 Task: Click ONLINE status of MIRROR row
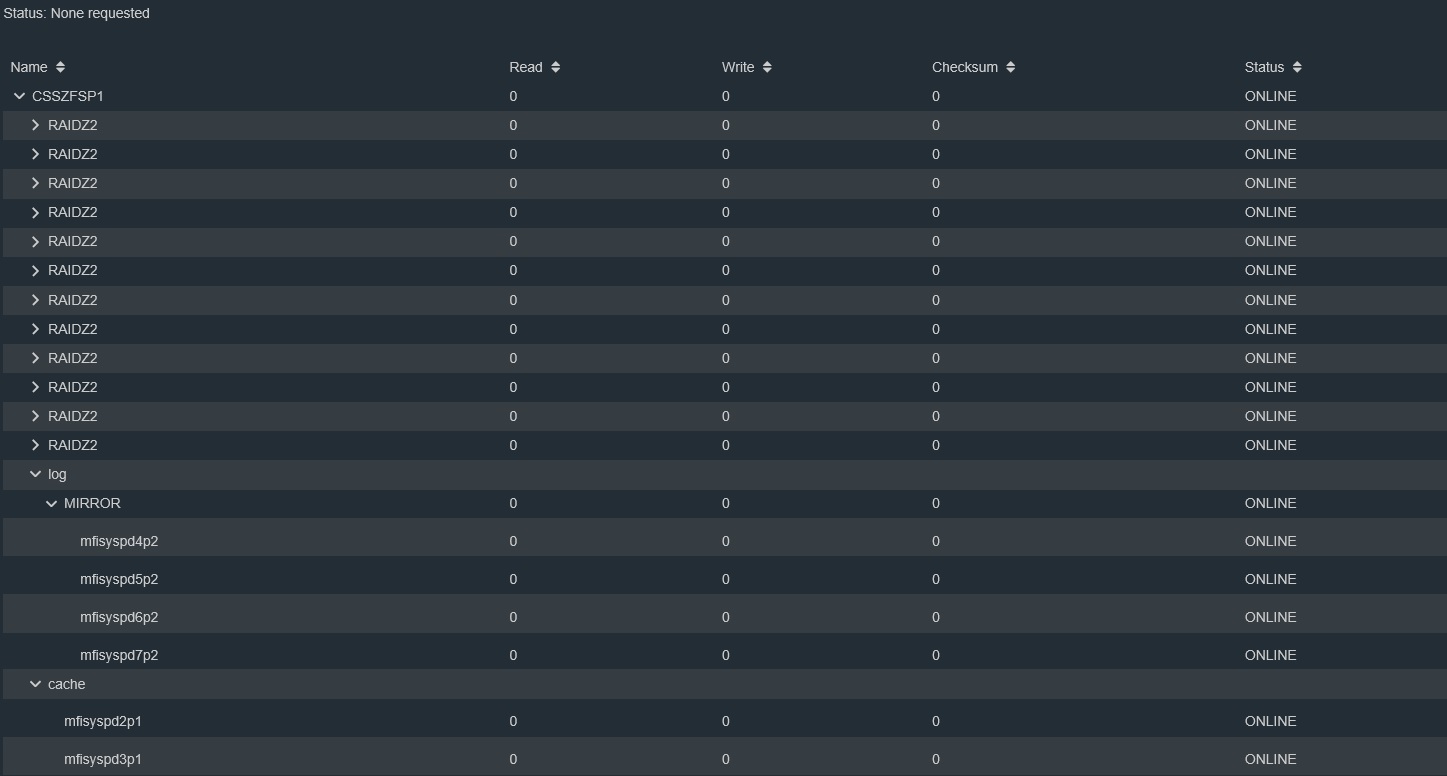[1270, 503]
